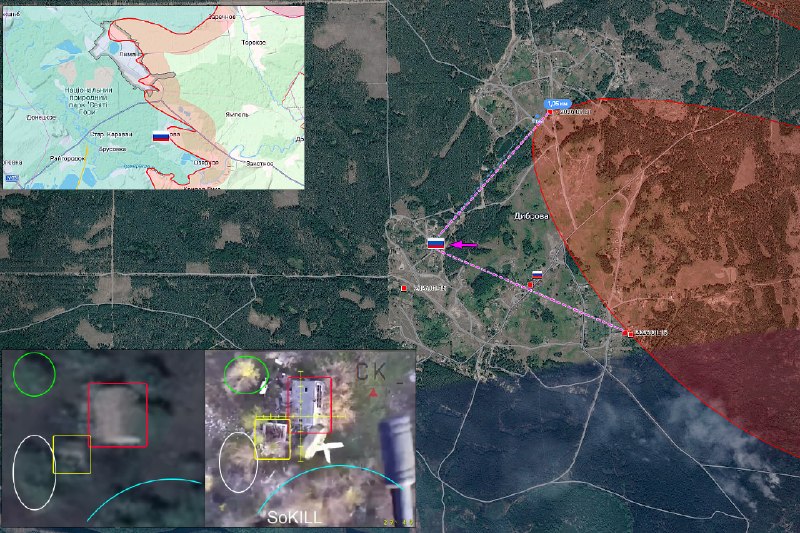Open the satellite close-up thumbnail at the bottom left
800x533 pixels.
[104, 438]
